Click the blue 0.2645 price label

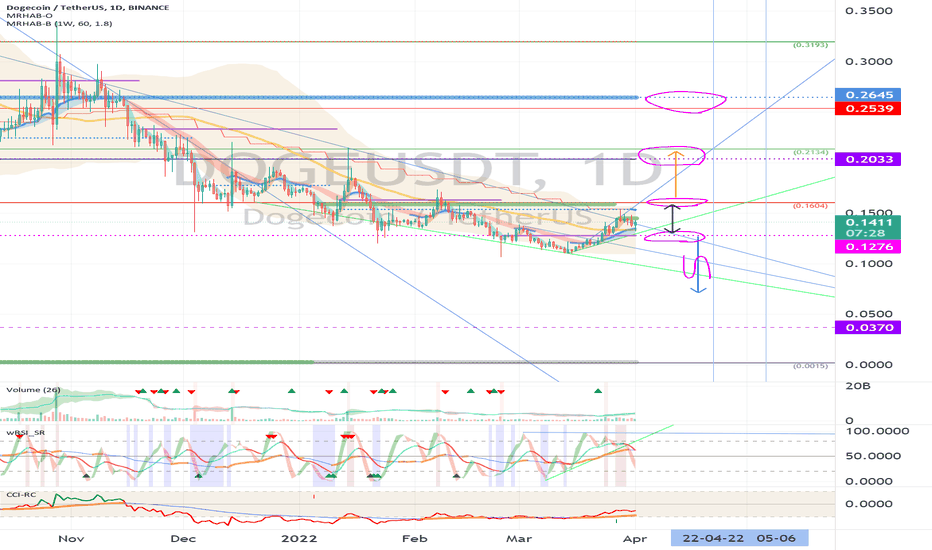click(868, 95)
